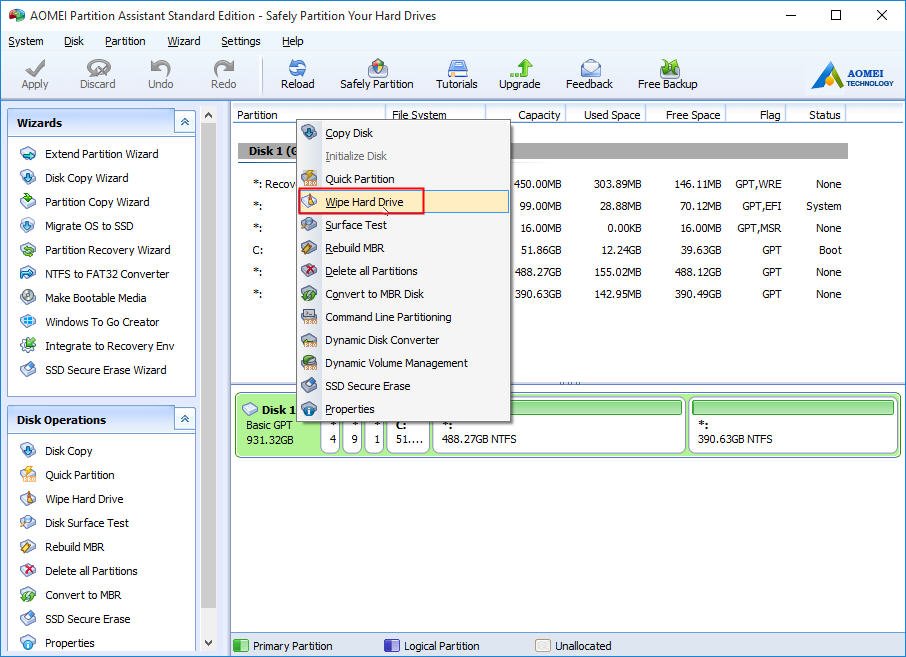Click the Upgrade toolbar icon
Screen dimensions: 906x657
pos(520,68)
